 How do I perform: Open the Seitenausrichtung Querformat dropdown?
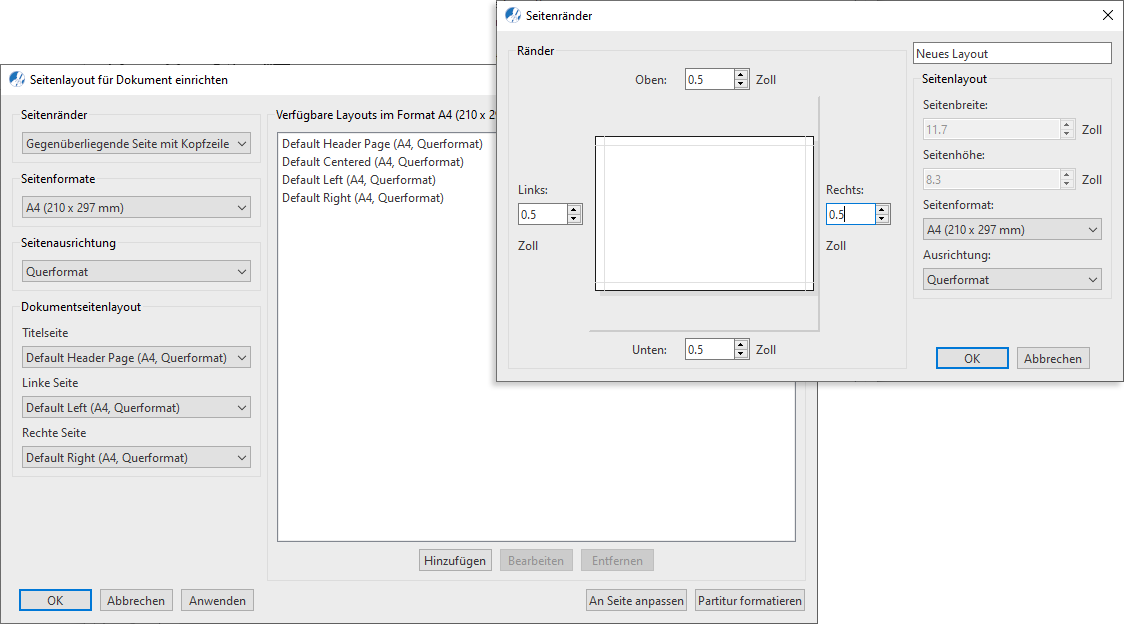point(136,272)
